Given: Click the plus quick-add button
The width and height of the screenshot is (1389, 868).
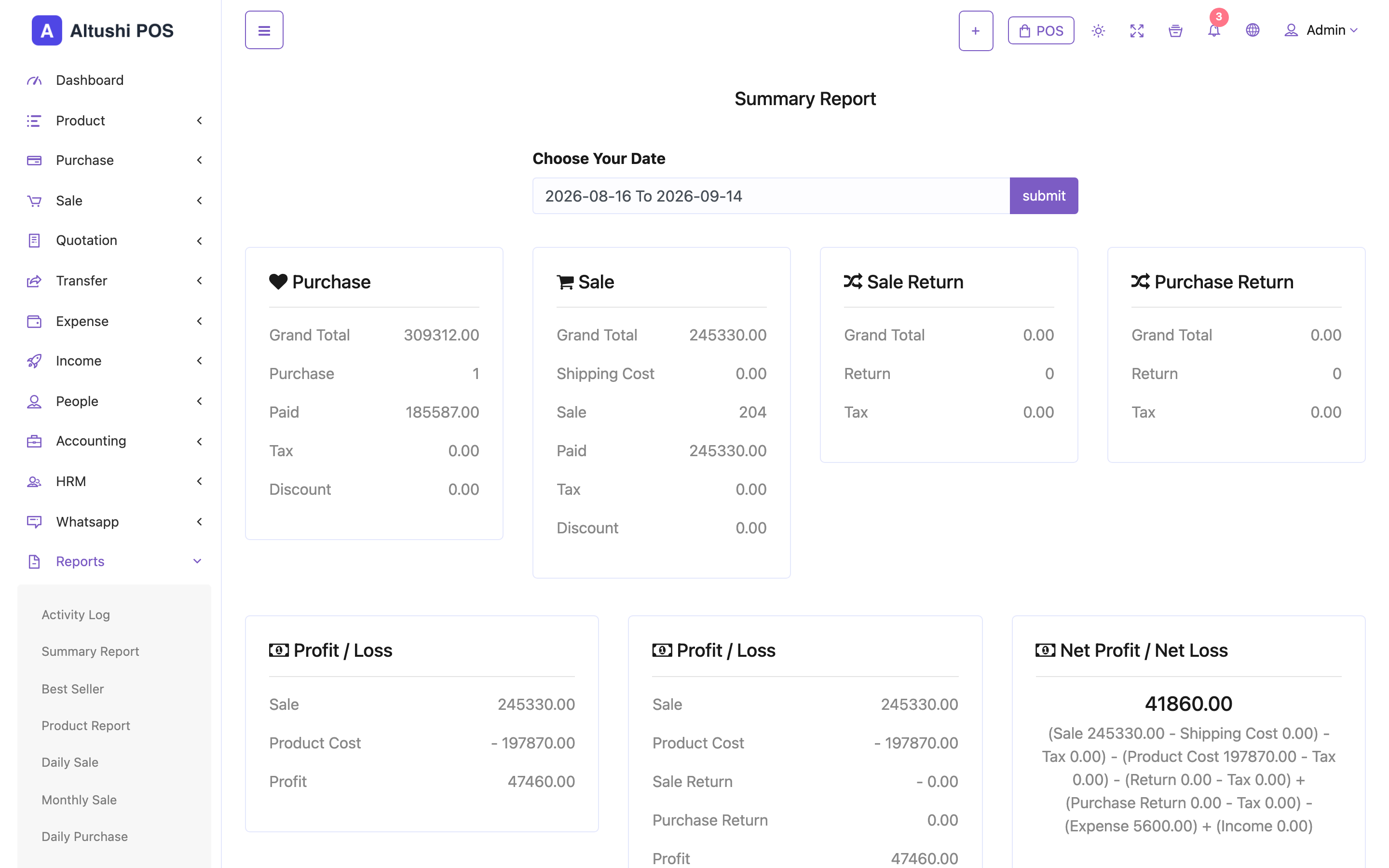Looking at the screenshot, I should (x=976, y=31).
